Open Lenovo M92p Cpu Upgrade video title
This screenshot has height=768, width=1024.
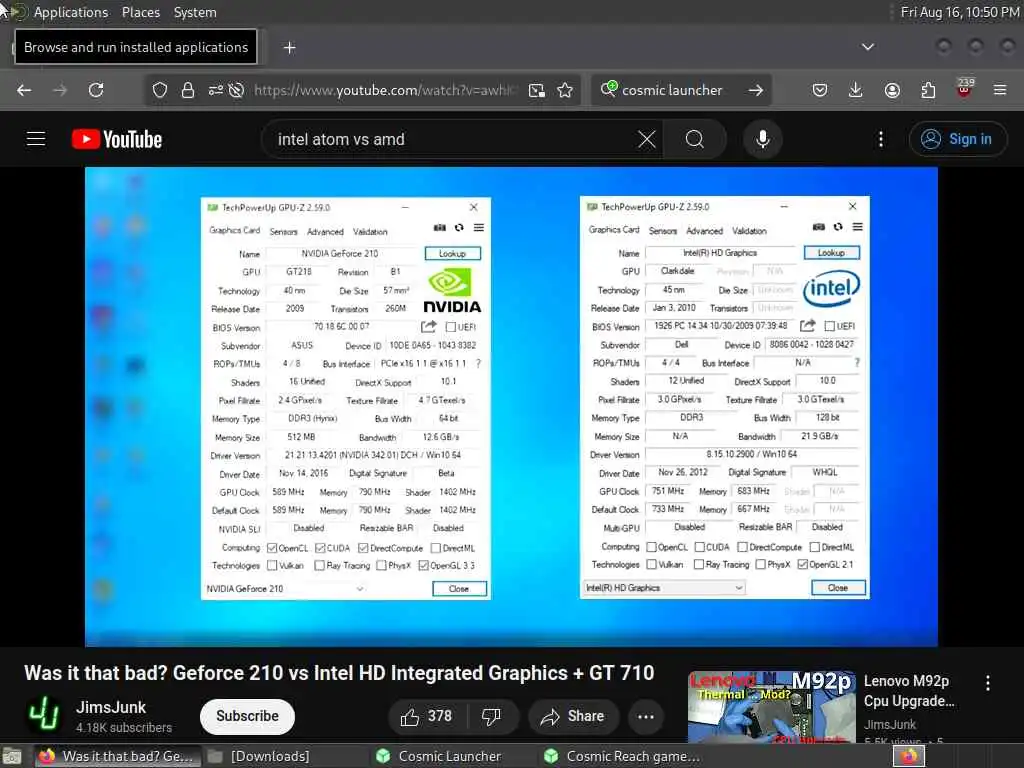click(909, 691)
